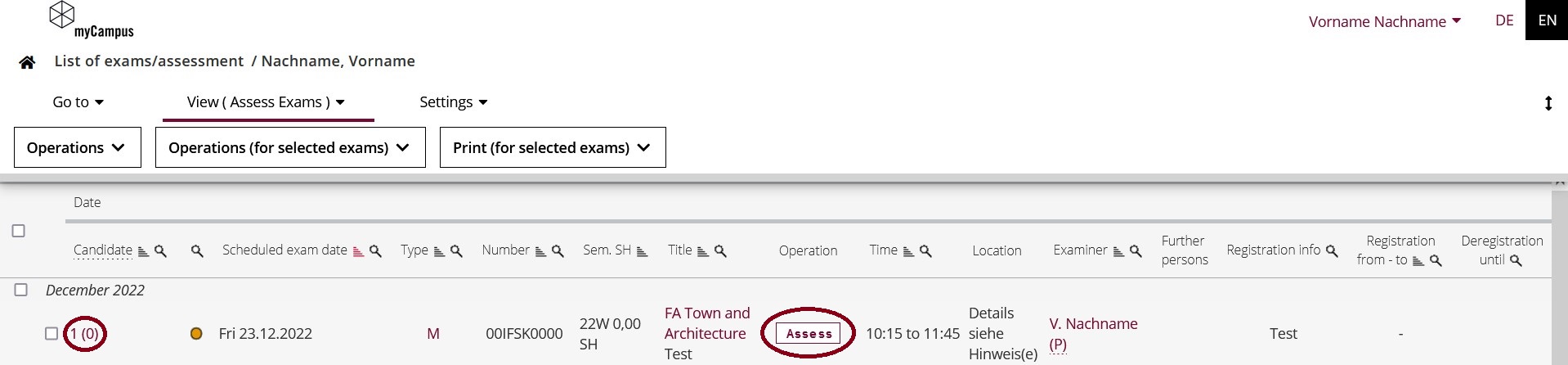Open the Operations dropdown
Viewport: 1568px width, 365px height.
tap(78, 147)
